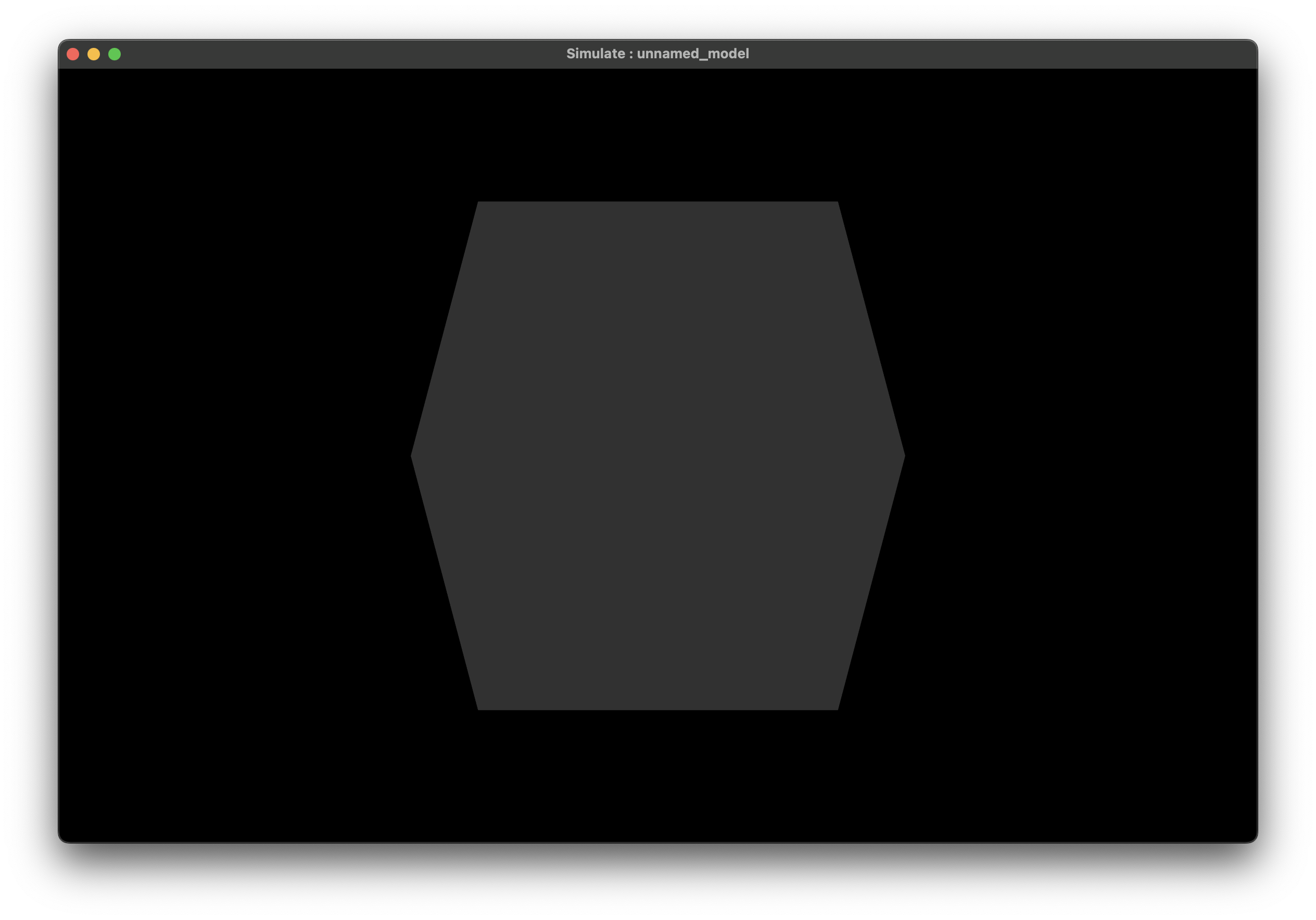Click the hexagon's bottom-right corner
Screen dimensions: 1316x920
[x=836, y=708]
